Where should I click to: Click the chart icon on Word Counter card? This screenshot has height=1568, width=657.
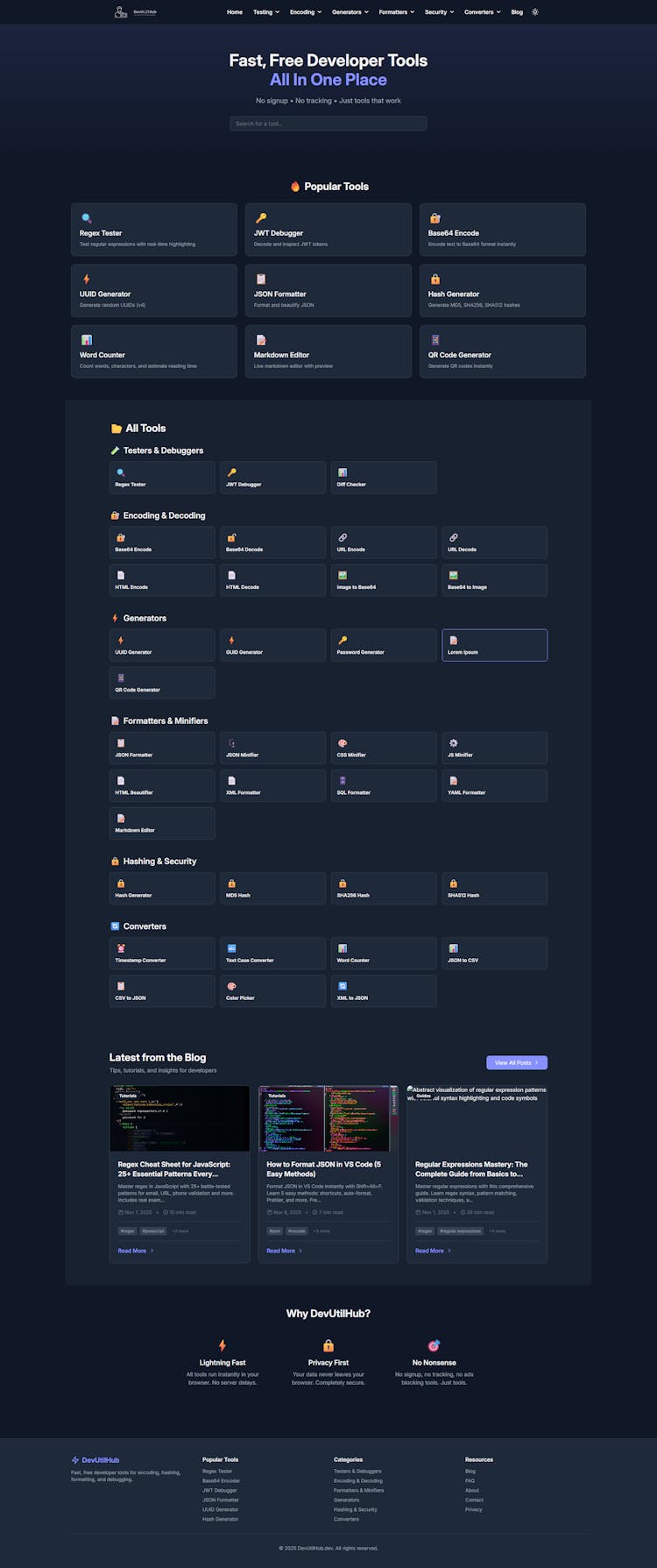86,340
